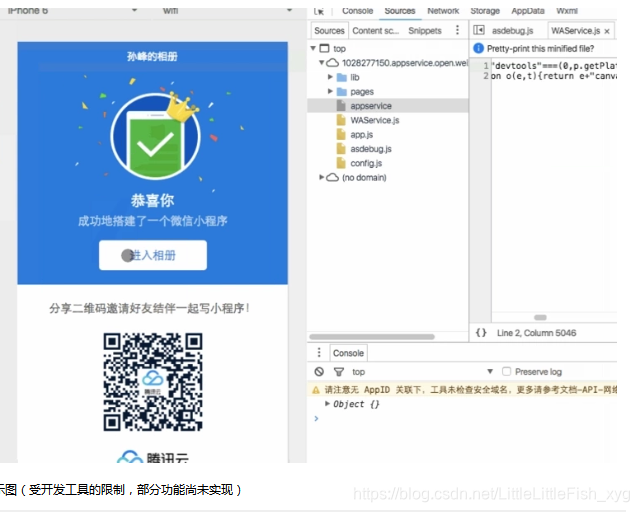This screenshot has height=512, width=639.
Task: Click the warning triangle icon in console
Action: pyautogui.click(x=316, y=390)
